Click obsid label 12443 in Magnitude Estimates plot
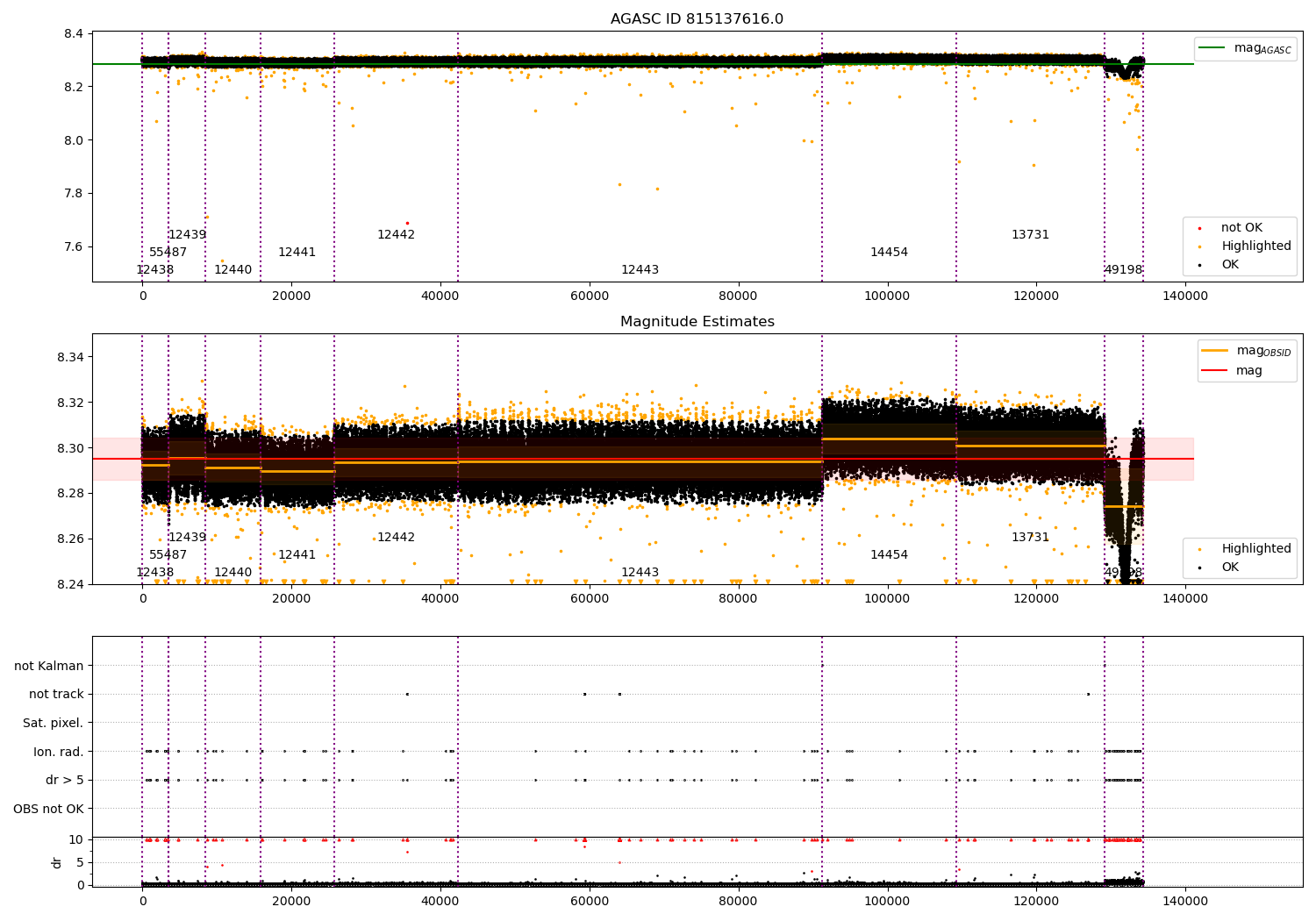The width and height of the screenshot is (1316, 921). 640,573
